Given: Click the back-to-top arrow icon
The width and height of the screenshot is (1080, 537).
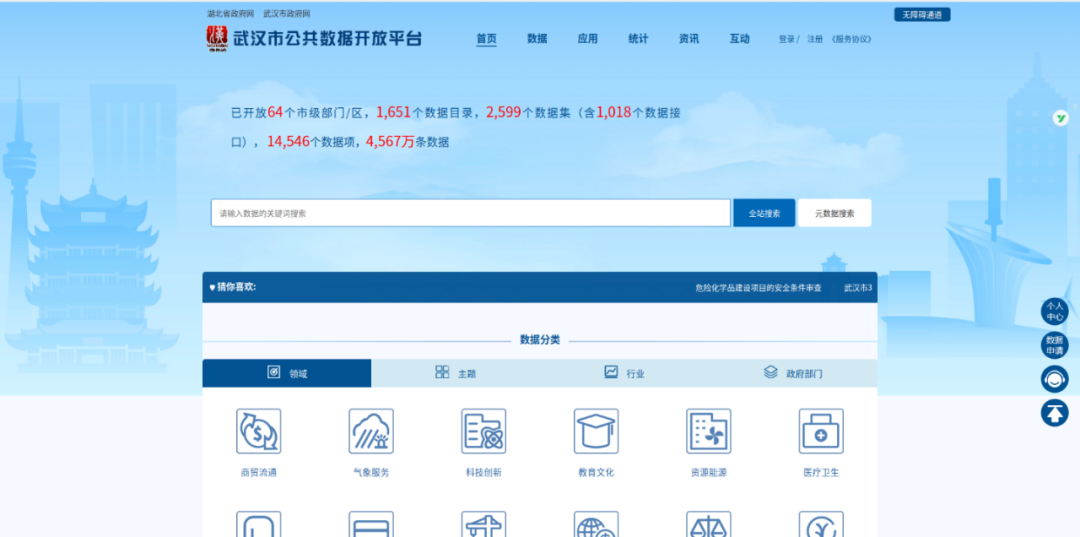Looking at the screenshot, I should [1054, 412].
